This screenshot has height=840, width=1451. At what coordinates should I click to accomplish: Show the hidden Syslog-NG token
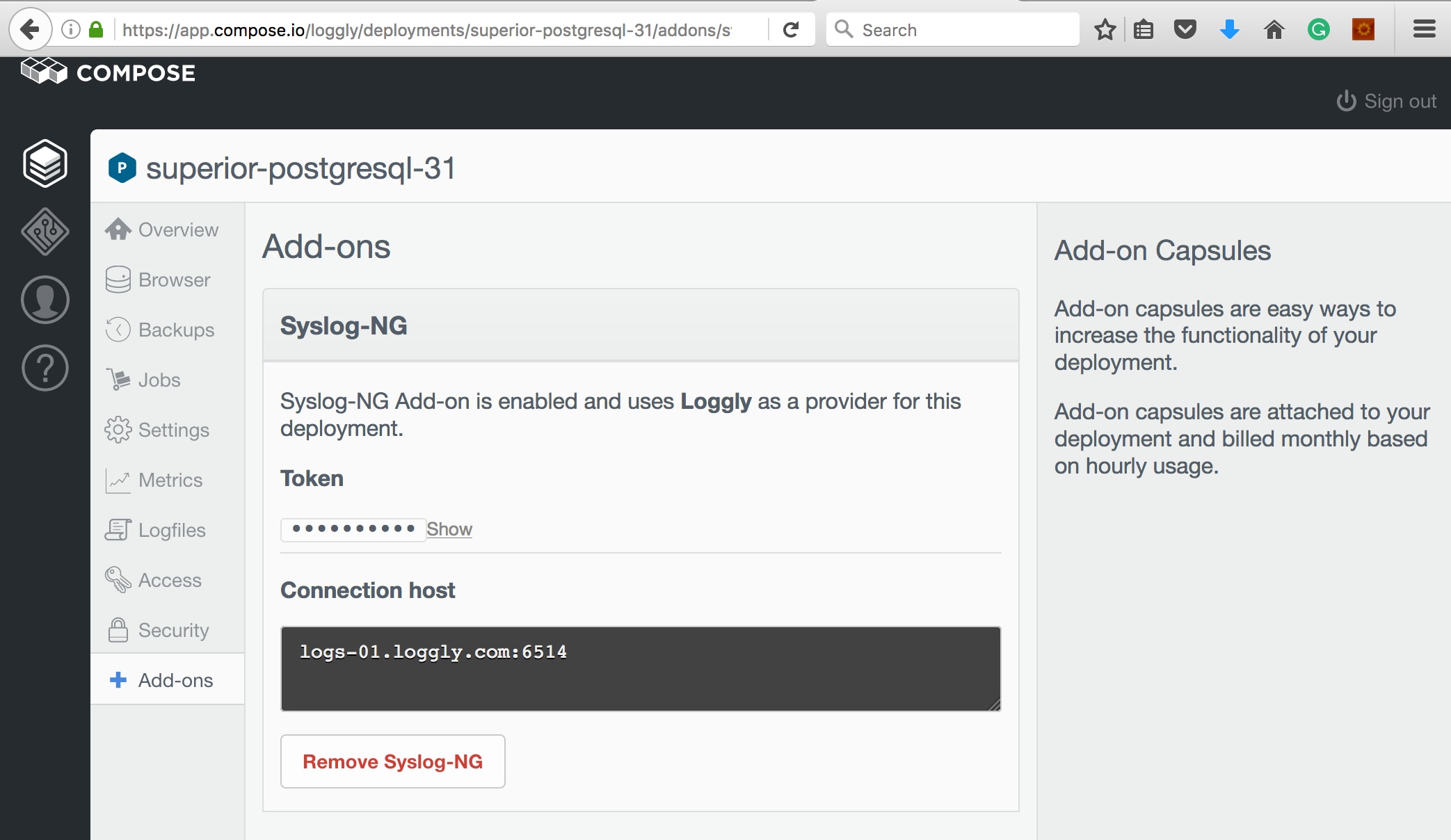(x=449, y=529)
